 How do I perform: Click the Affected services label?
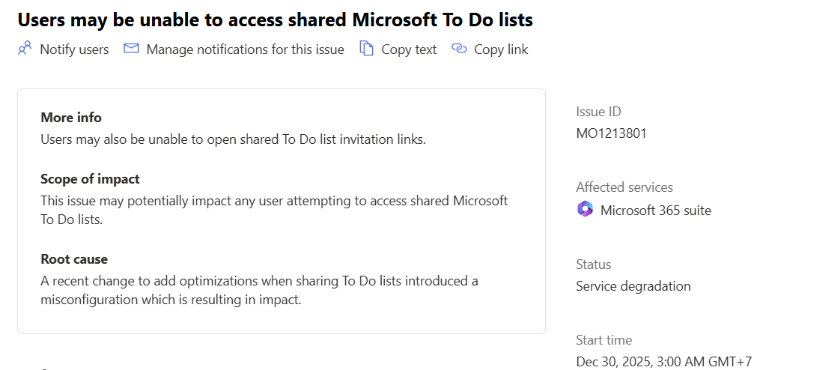625,187
